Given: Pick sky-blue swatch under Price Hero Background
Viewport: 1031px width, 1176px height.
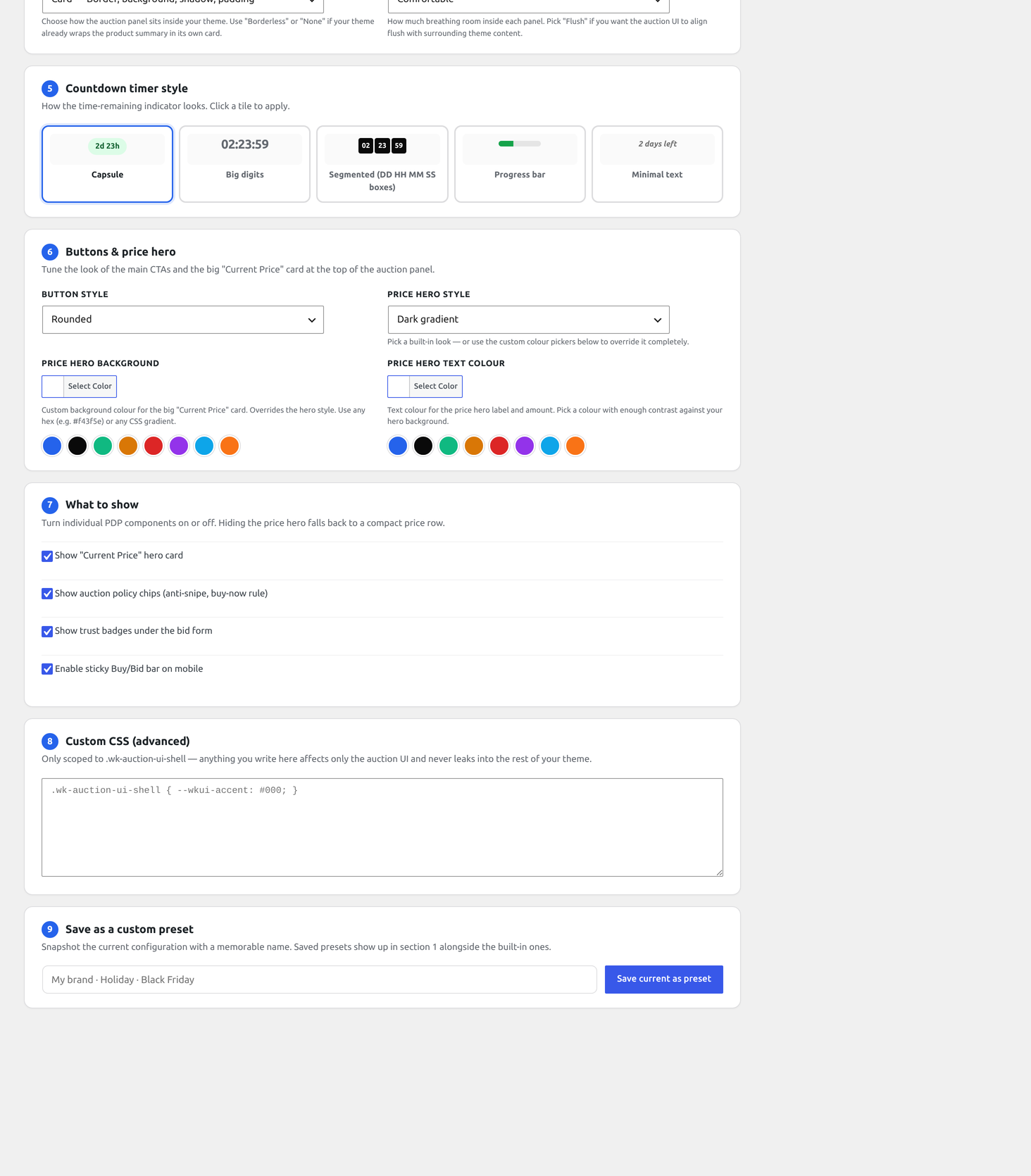Looking at the screenshot, I should (204, 446).
